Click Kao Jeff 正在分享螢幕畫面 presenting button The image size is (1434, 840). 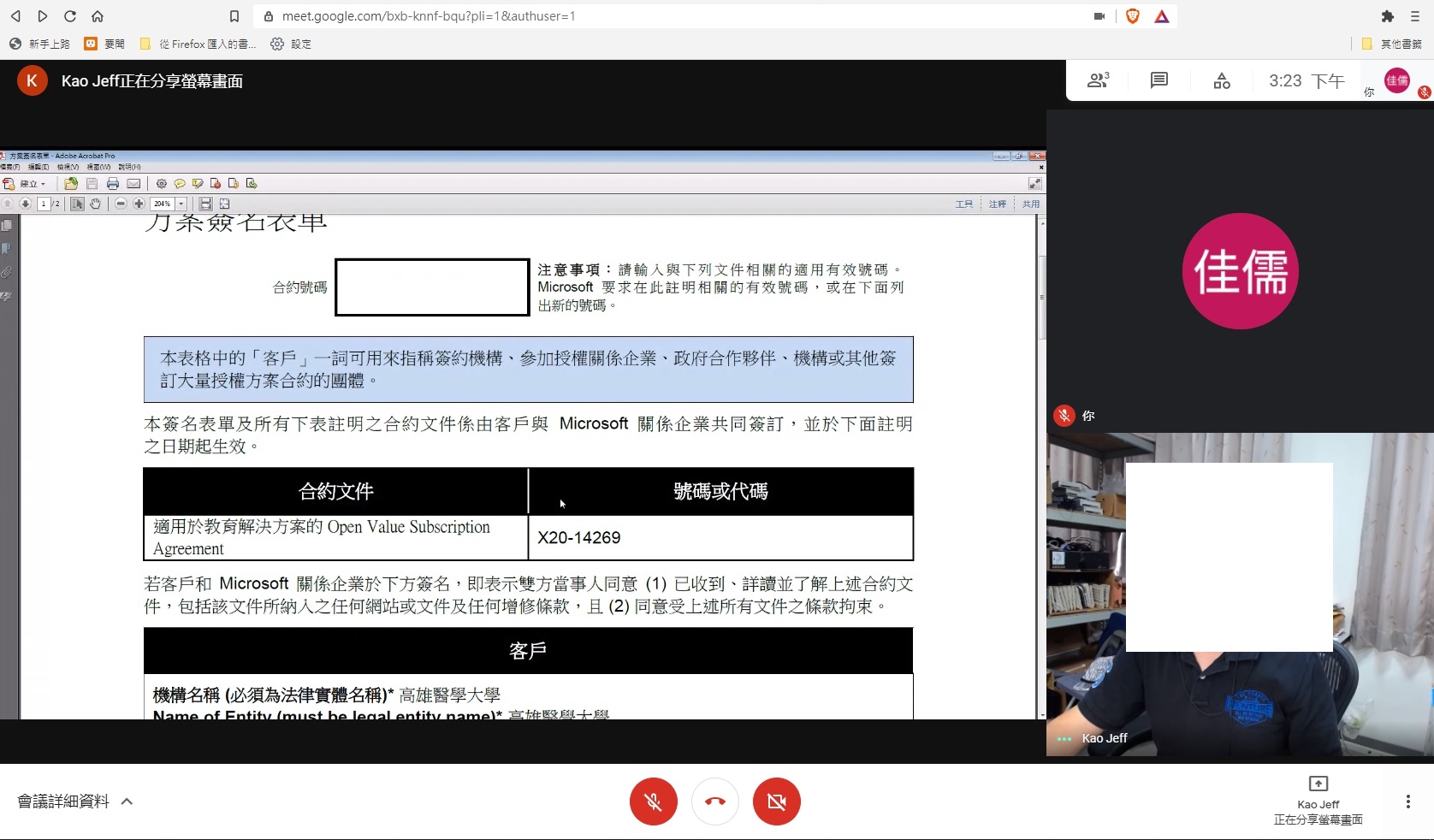click(x=1318, y=801)
